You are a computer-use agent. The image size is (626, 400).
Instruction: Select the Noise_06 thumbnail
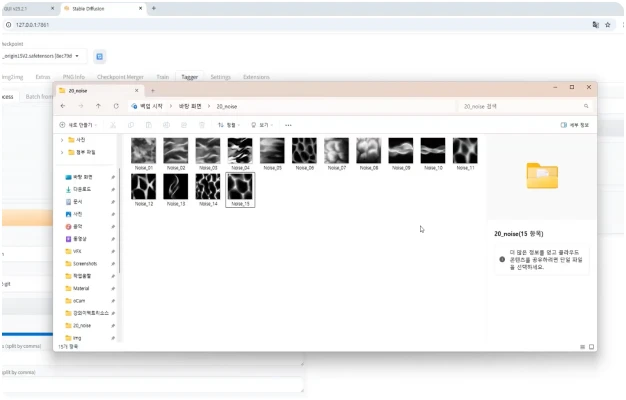click(304, 150)
